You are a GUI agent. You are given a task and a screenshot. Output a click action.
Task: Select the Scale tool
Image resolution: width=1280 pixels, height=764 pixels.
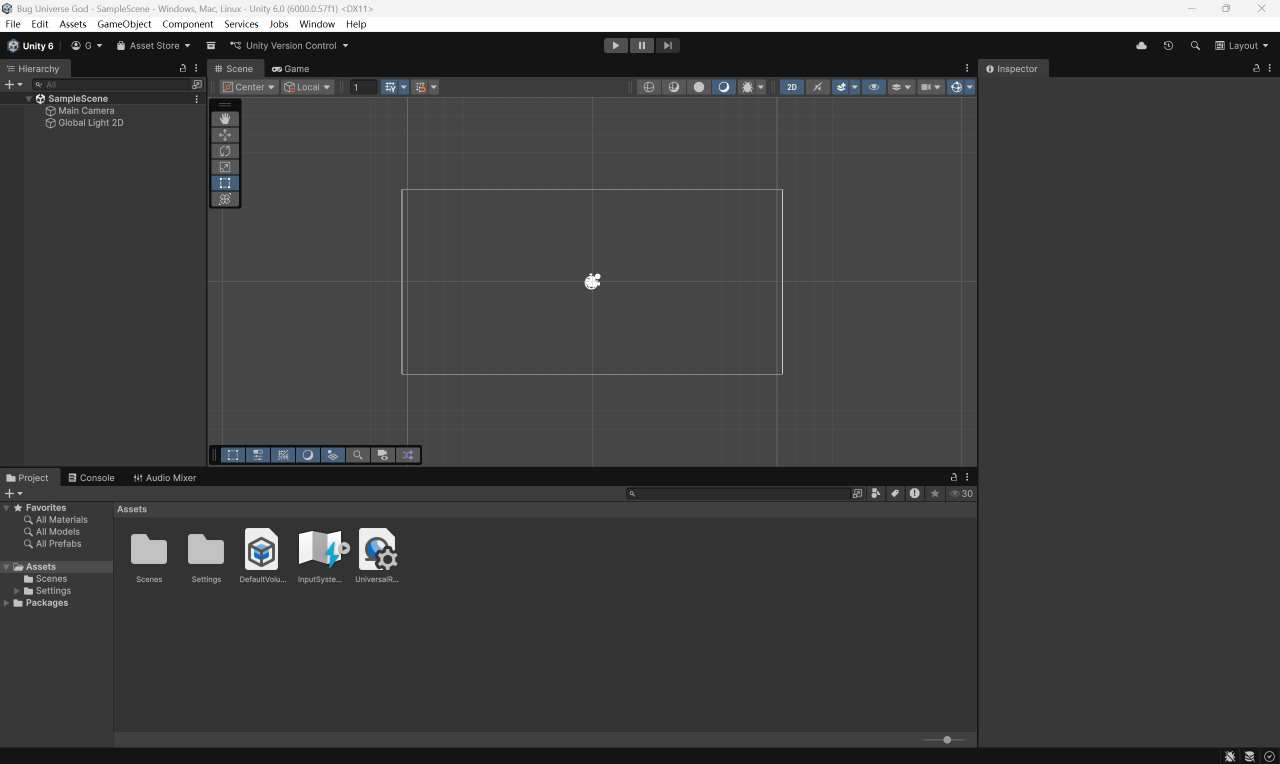click(225, 167)
